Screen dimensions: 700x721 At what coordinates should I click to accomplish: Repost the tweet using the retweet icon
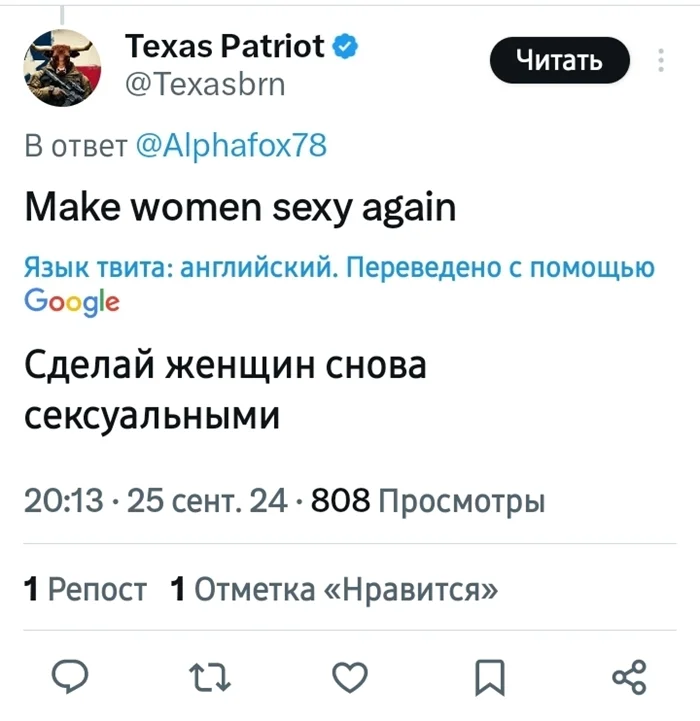[209, 679]
